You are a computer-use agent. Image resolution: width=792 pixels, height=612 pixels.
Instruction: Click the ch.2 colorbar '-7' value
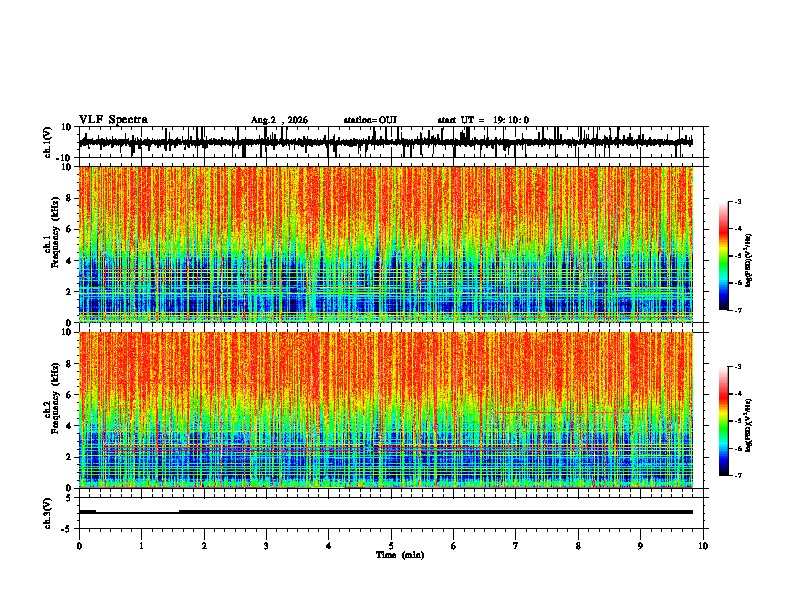[x=737, y=476]
